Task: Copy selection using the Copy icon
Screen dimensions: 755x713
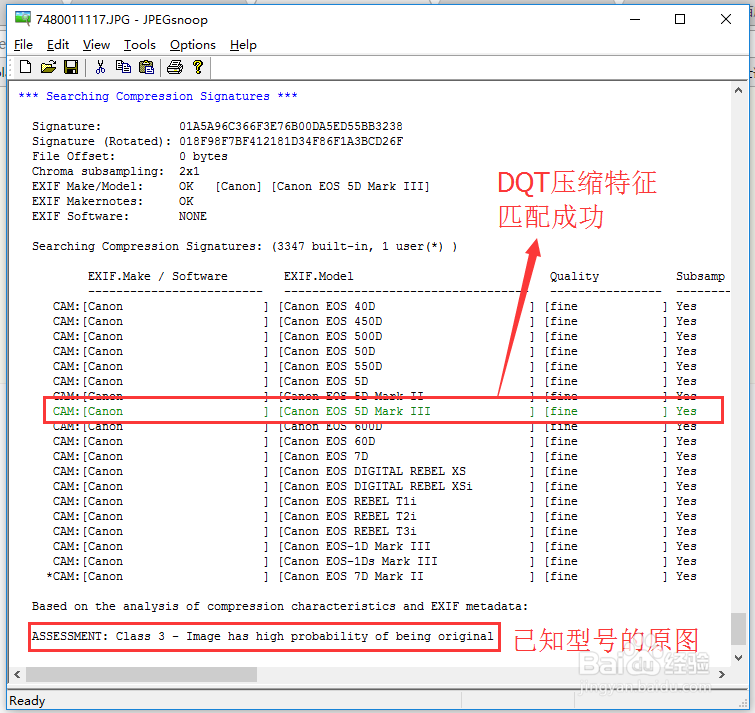Action: click(123, 67)
